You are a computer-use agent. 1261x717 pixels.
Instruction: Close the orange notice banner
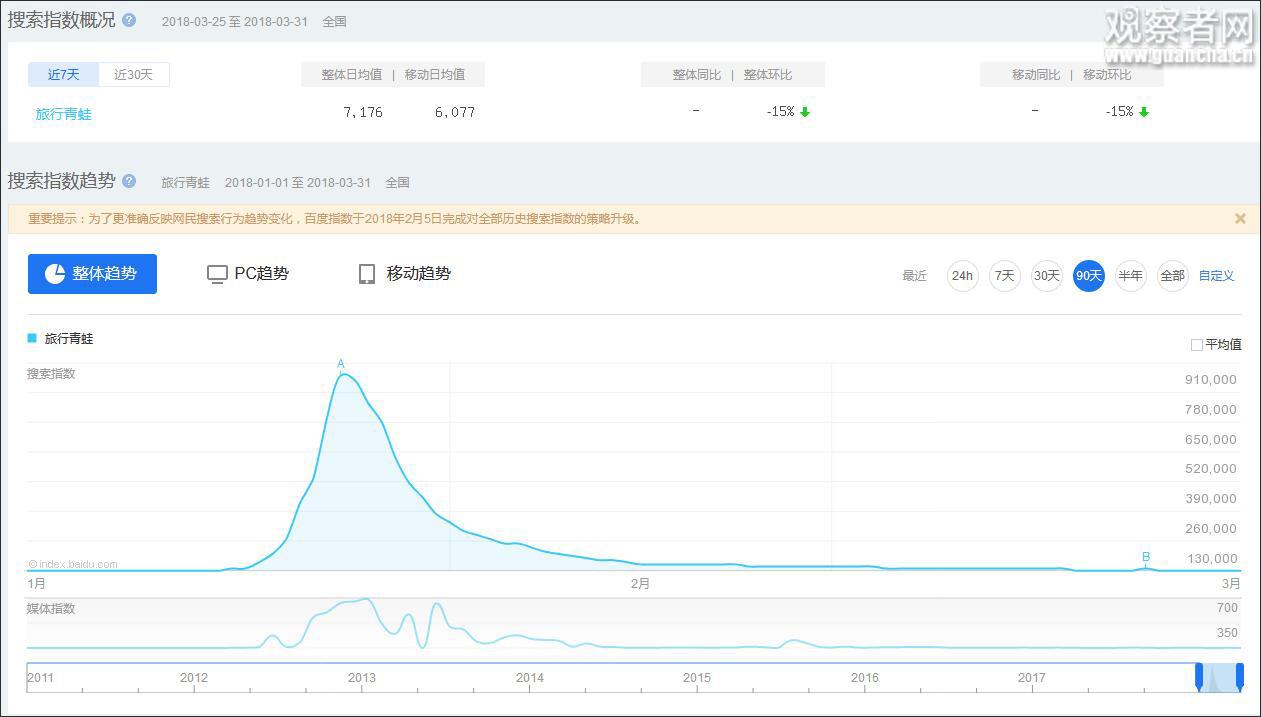tap(1240, 218)
